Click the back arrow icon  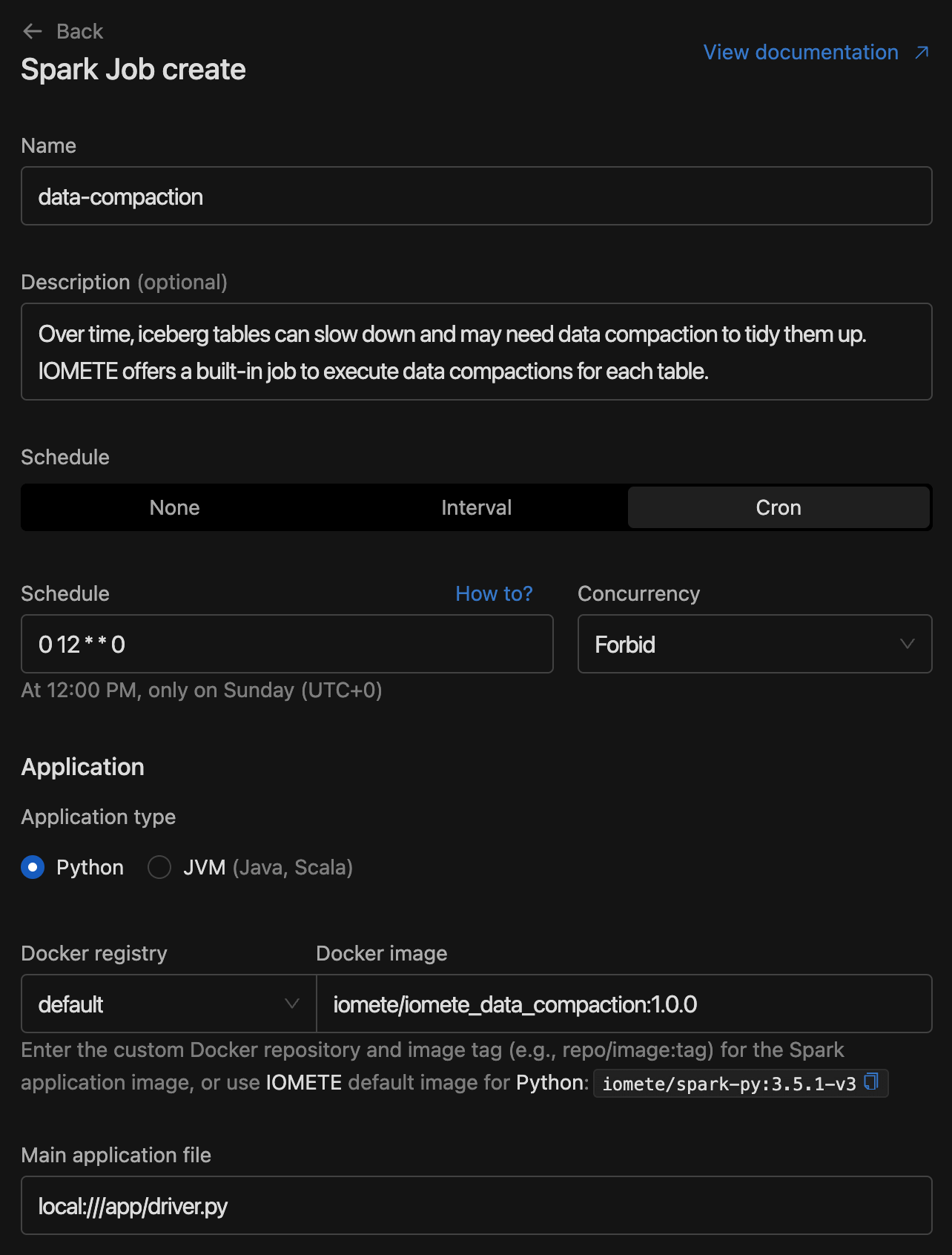33,31
